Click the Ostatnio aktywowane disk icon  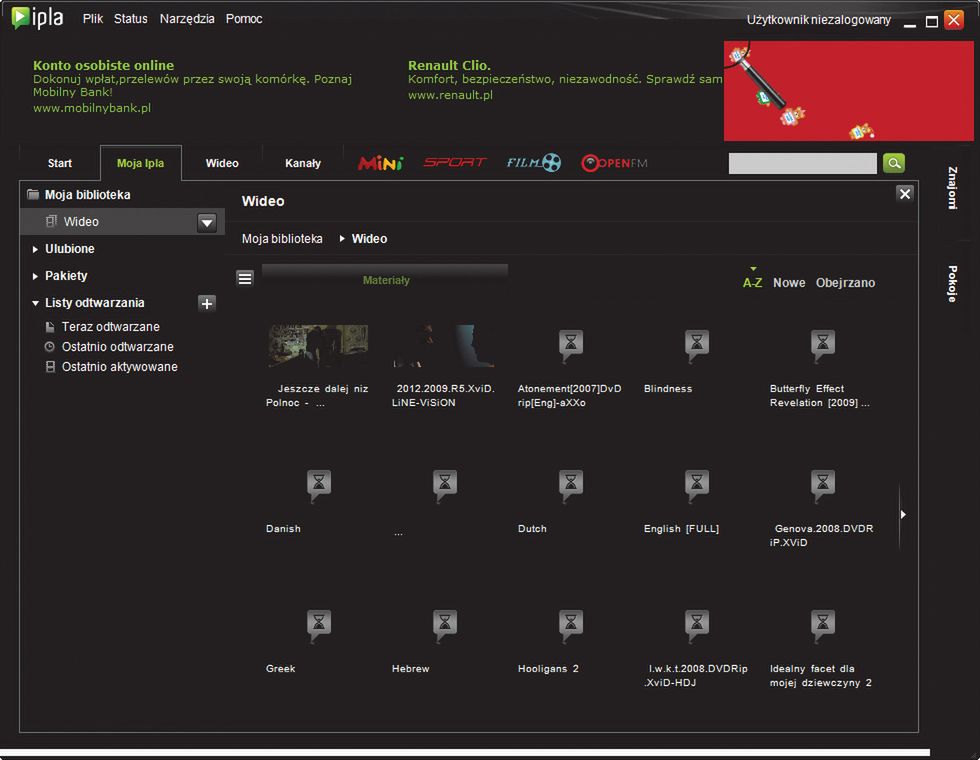point(50,367)
